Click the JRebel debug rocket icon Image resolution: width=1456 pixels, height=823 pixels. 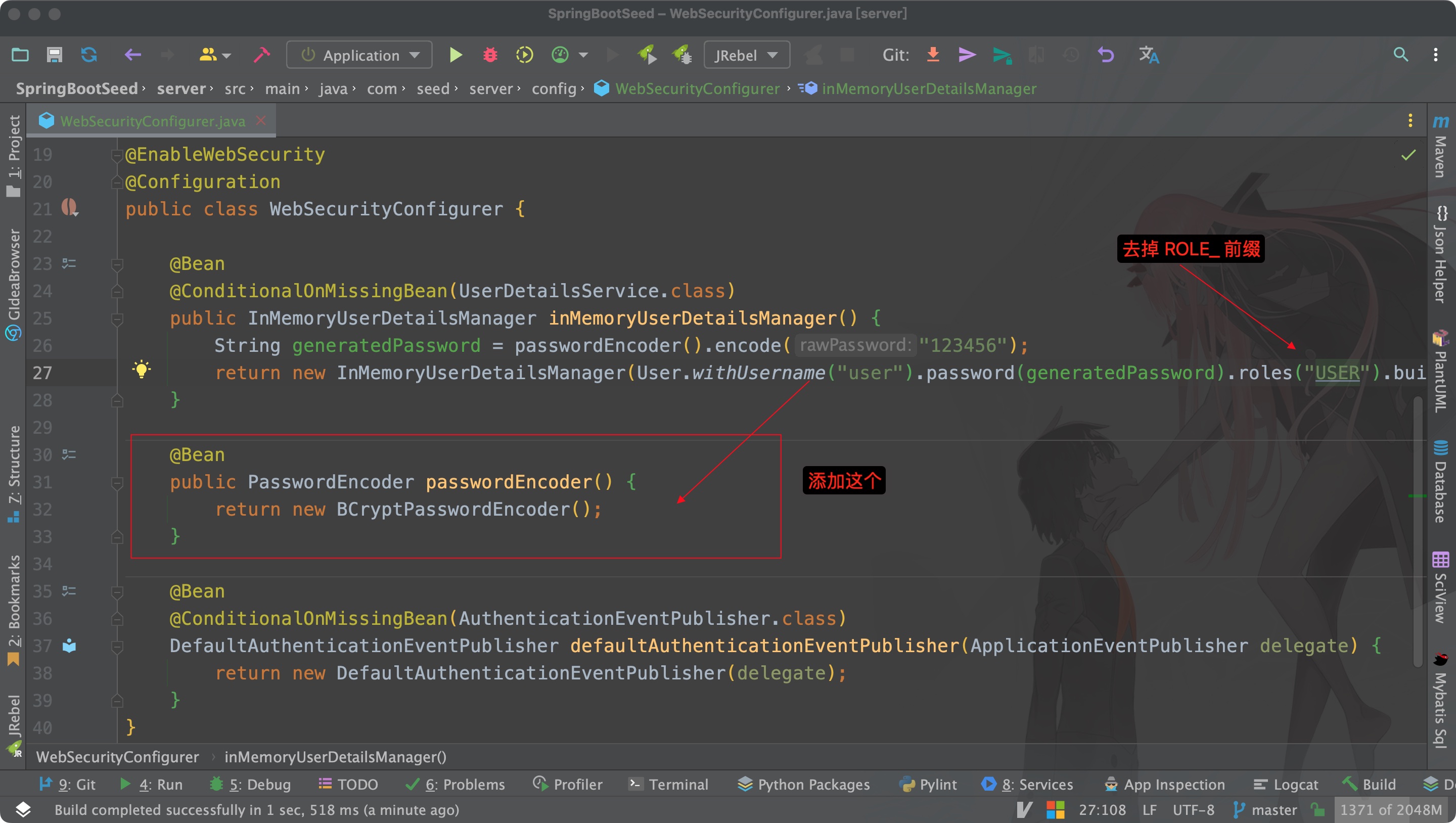click(682, 55)
